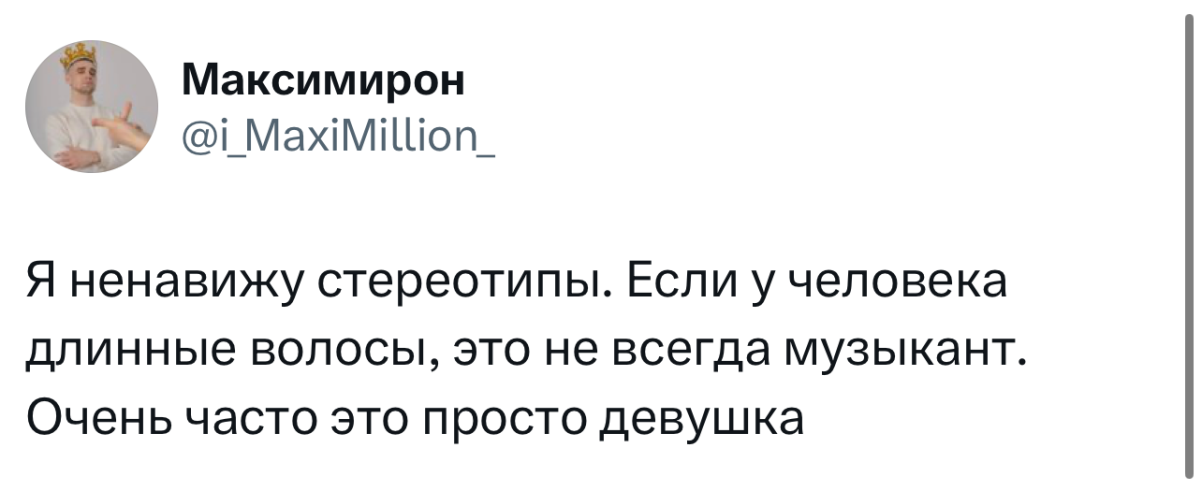Open Максимирон's profile avatar picture
This screenshot has width=1202, height=491.
click(x=92, y=108)
